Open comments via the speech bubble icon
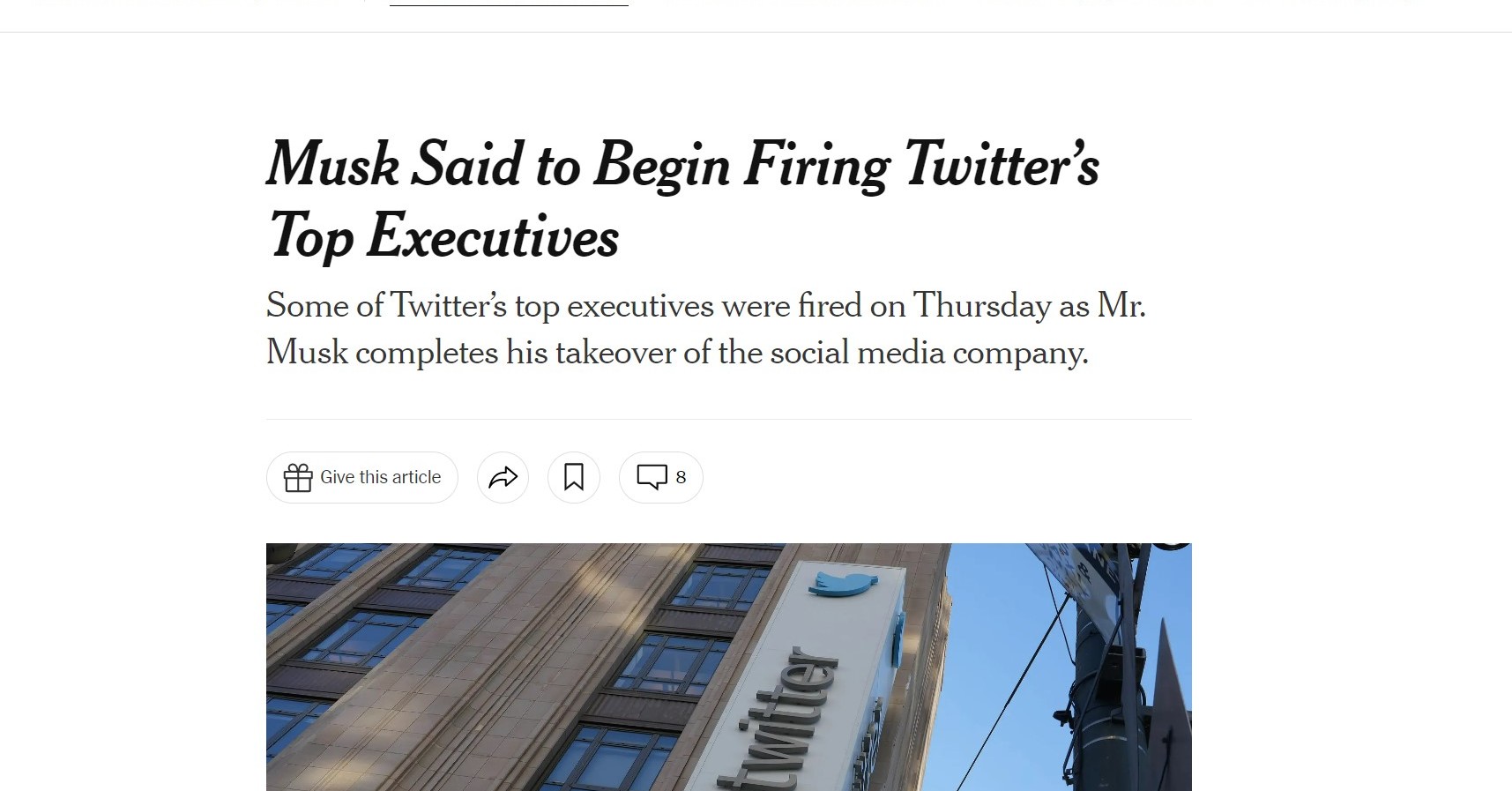 [652, 477]
